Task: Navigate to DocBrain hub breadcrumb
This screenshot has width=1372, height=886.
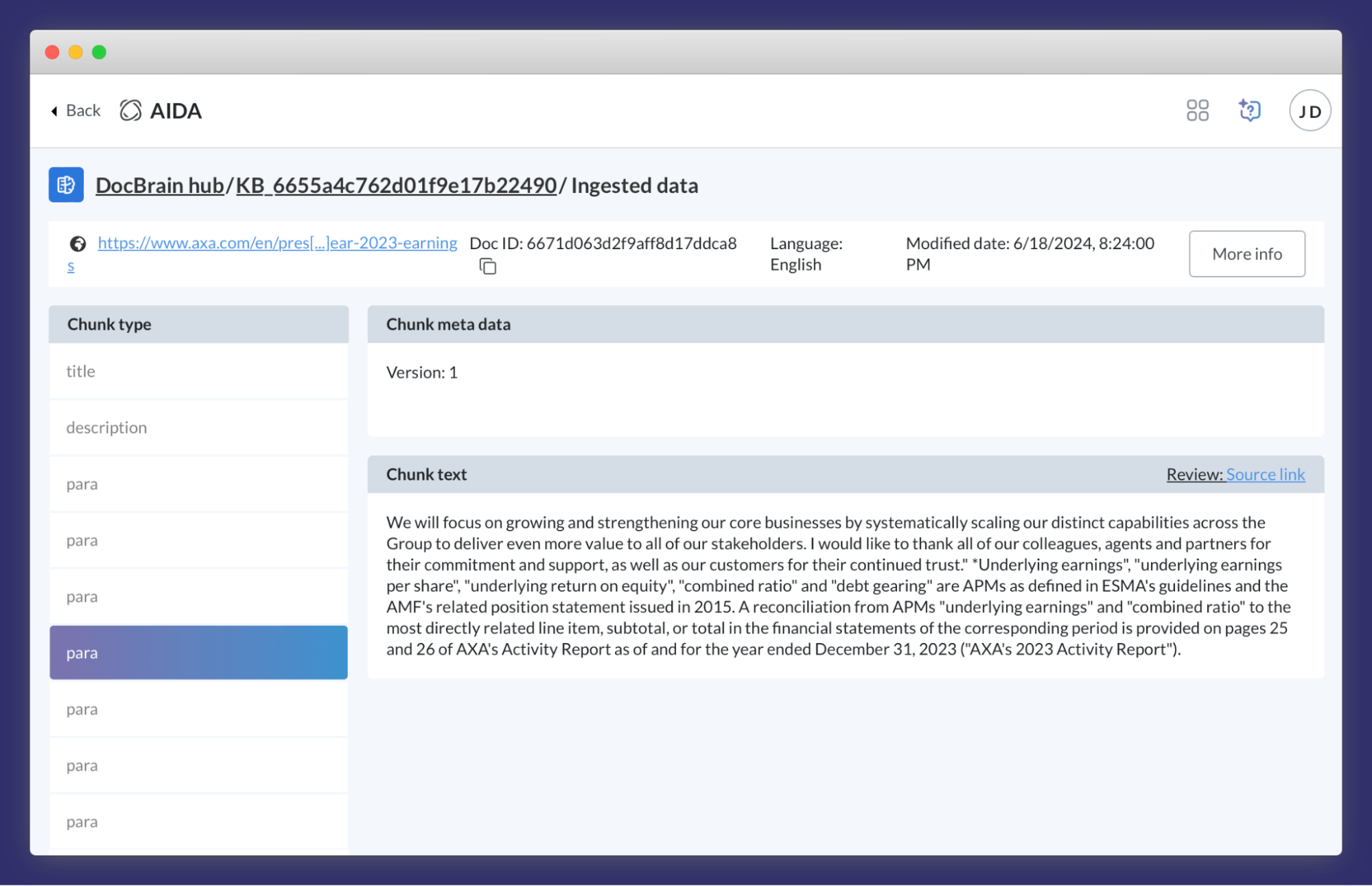Action: 159,185
